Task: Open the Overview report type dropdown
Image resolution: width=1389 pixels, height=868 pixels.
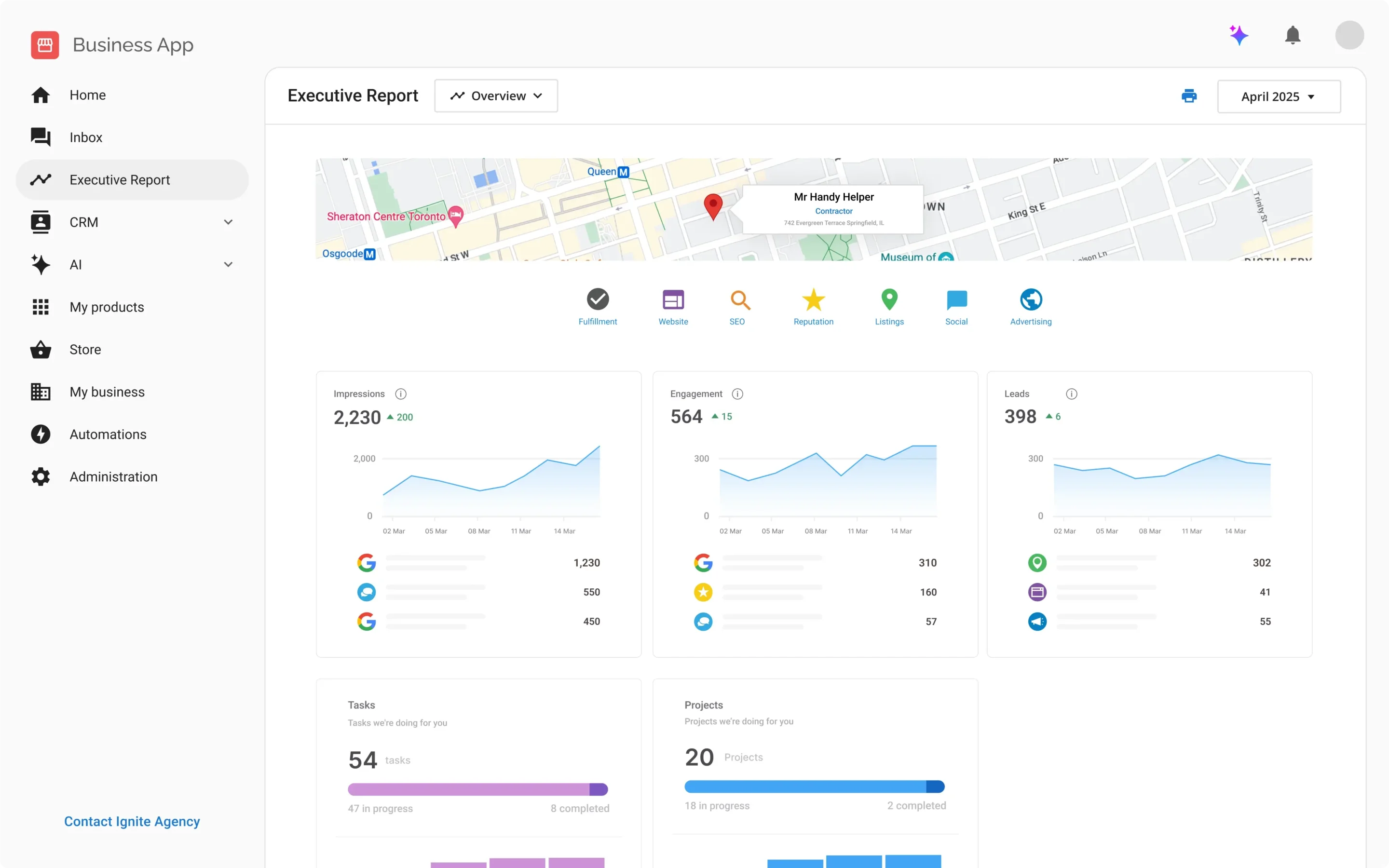Action: 496,95
